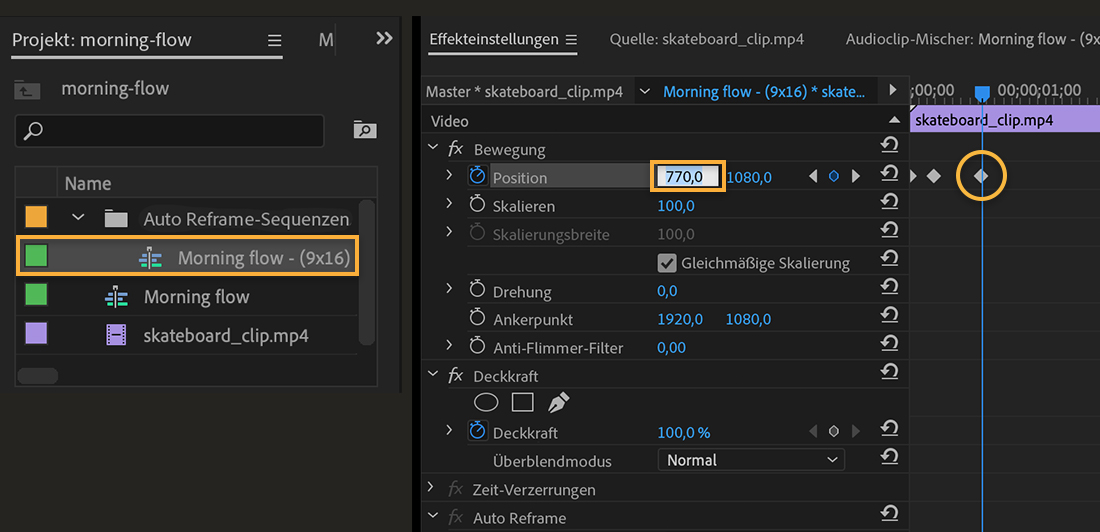Collapse the Bewegung effect group
This screenshot has height=532, width=1100.
tap(433, 149)
